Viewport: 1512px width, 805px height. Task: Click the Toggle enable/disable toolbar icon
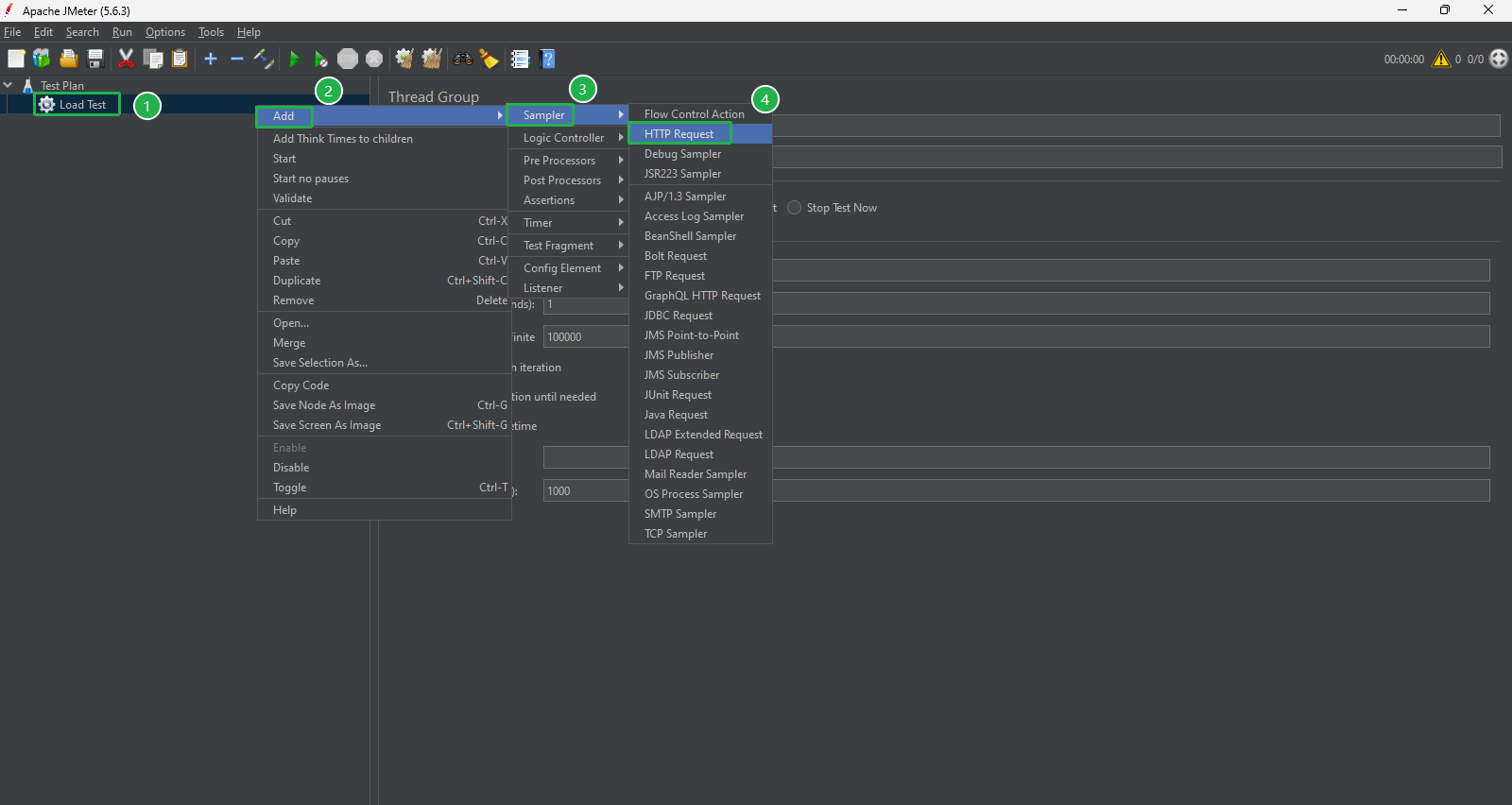click(x=264, y=59)
